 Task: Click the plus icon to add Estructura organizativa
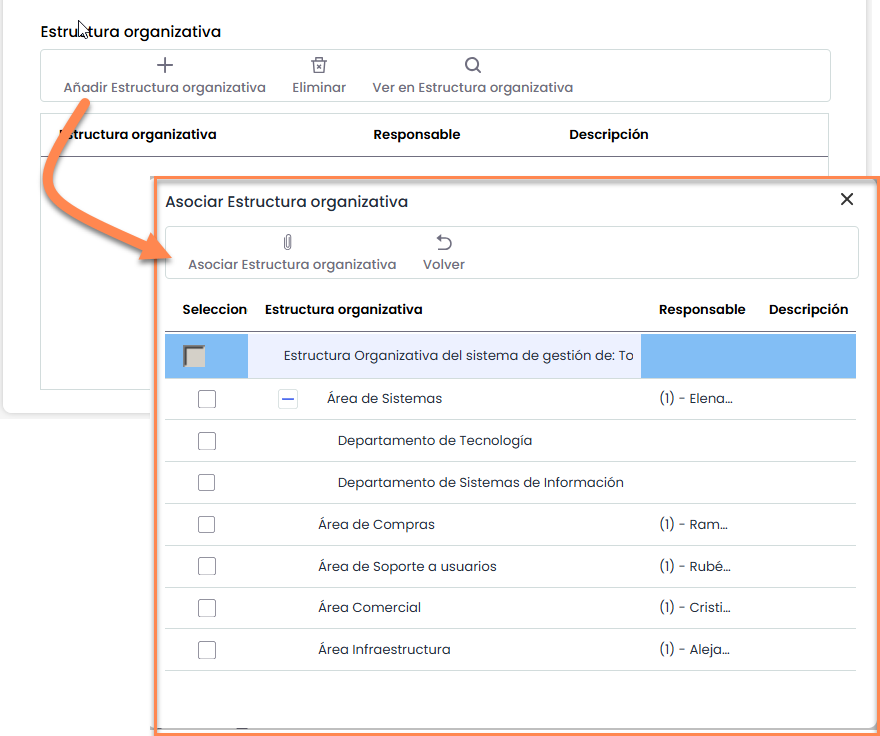(x=164, y=65)
